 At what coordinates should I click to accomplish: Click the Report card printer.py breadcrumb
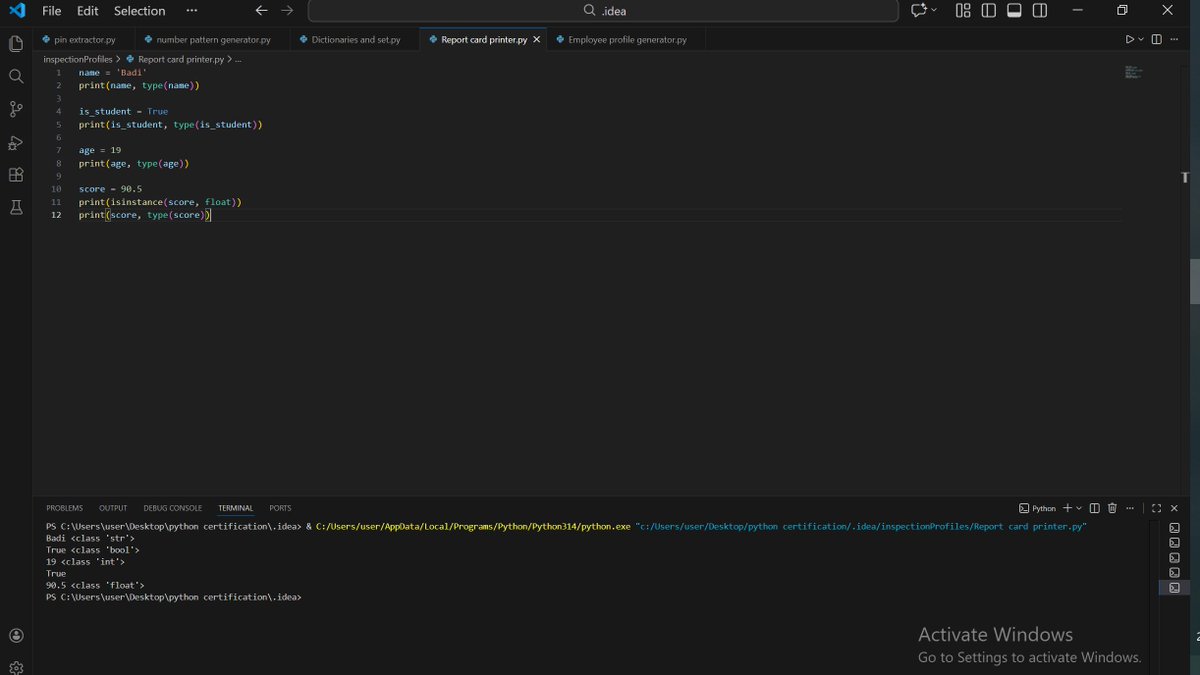(175, 59)
